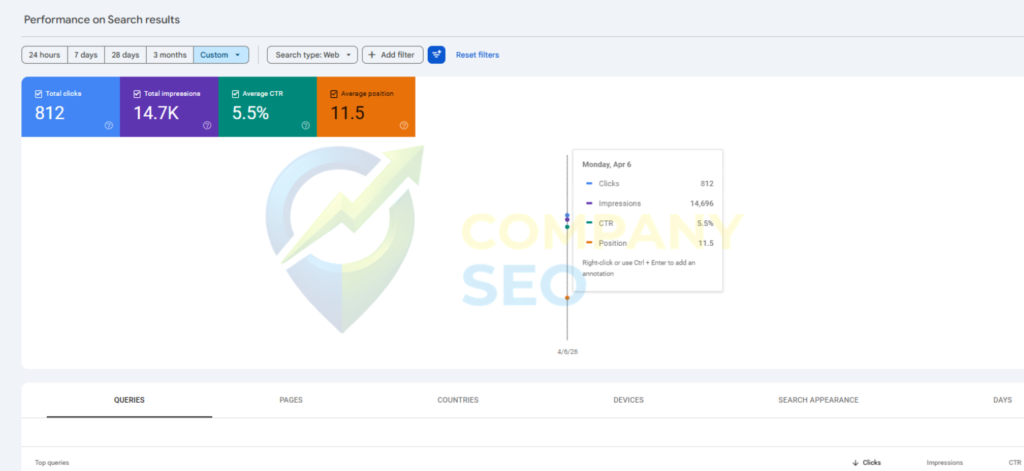Open help for Total impressions metric
Image resolution: width=1024 pixels, height=471 pixels.
pyautogui.click(x=207, y=126)
